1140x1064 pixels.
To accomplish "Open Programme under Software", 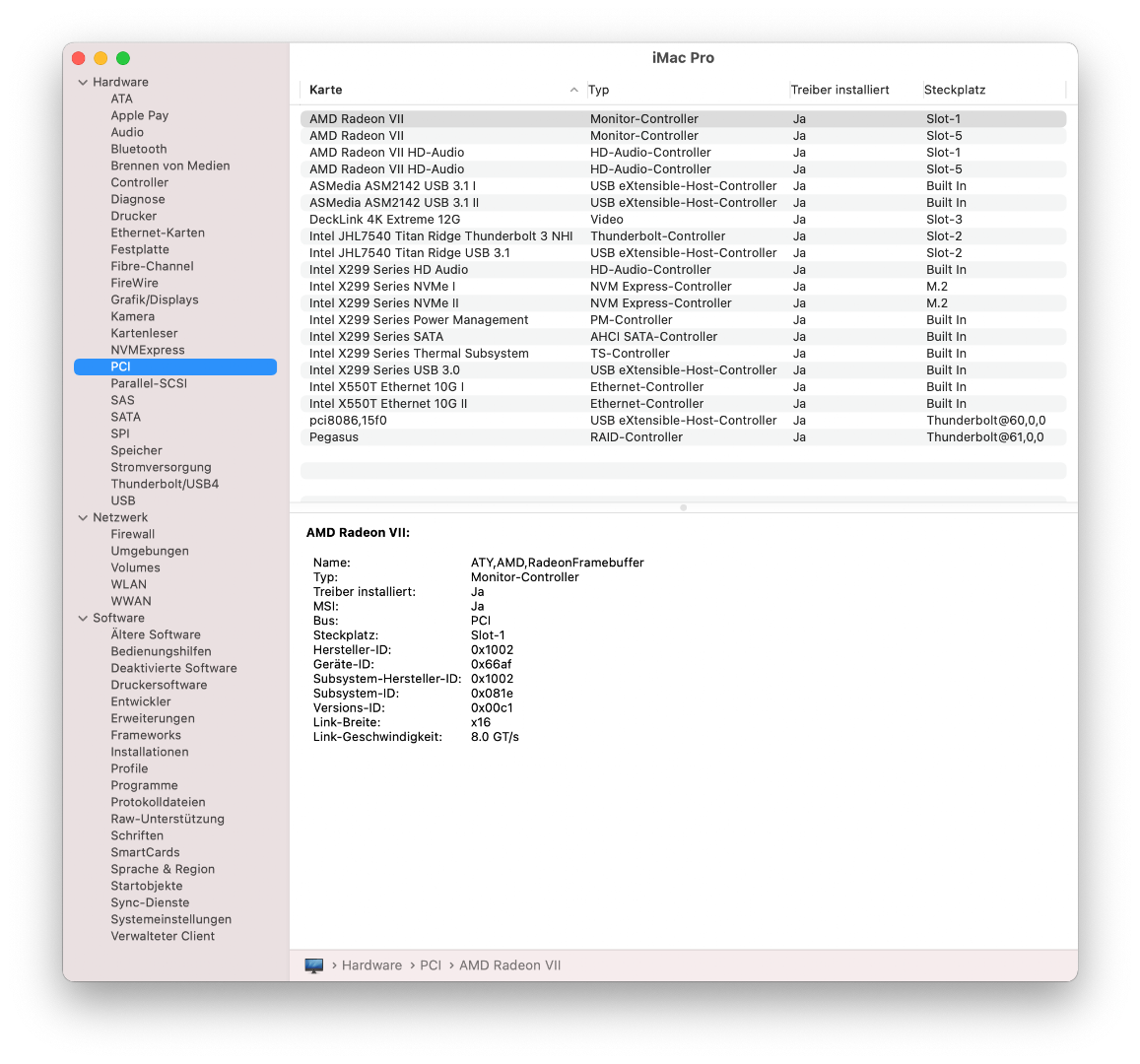I will pyautogui.click(x=144, y=785).
